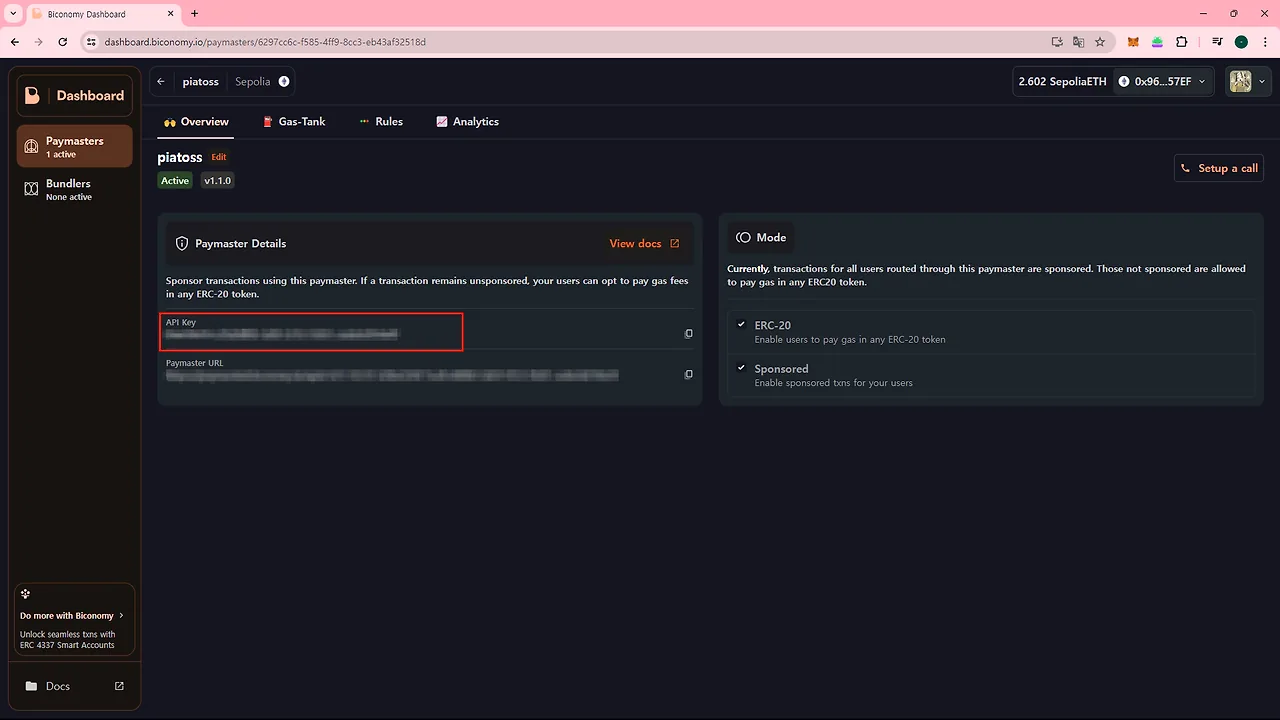
Task: Click the v1.1.0 version badge
Action: tap(217, 181)
